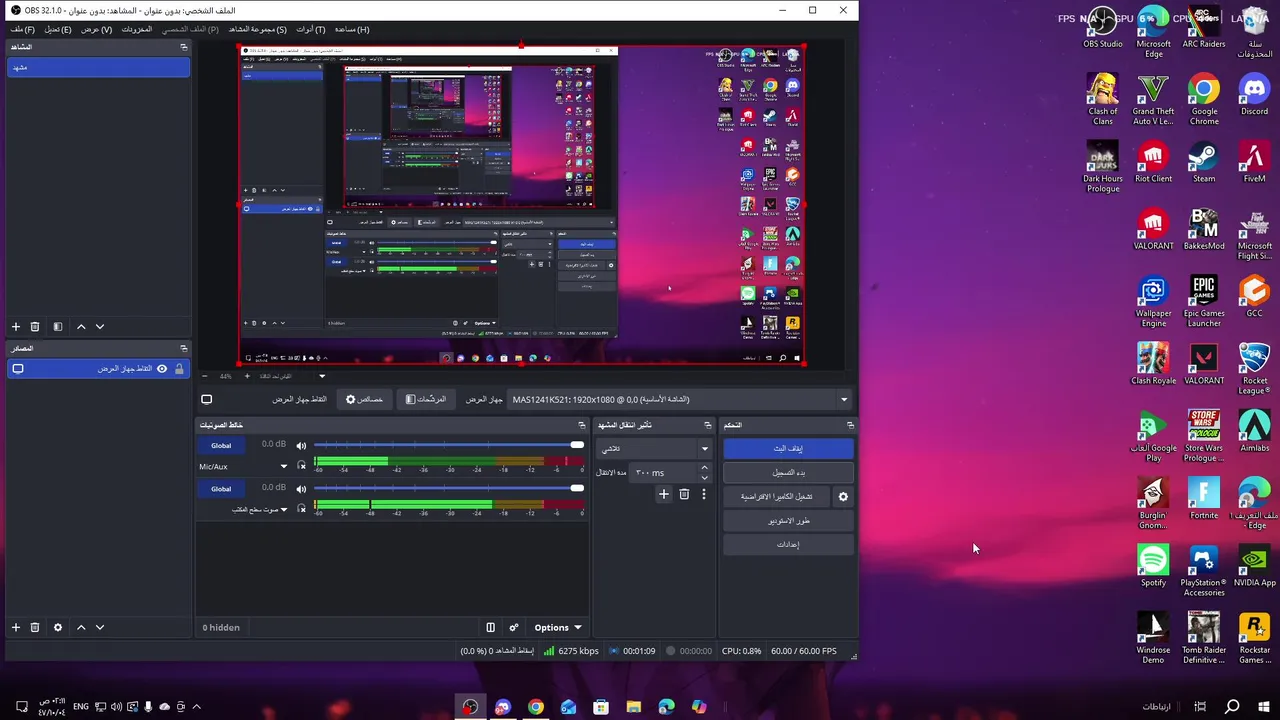1280x720 pixels.
Task: Mute the Mic/Aux speaker icon
Action: click(x=301, y=445)
